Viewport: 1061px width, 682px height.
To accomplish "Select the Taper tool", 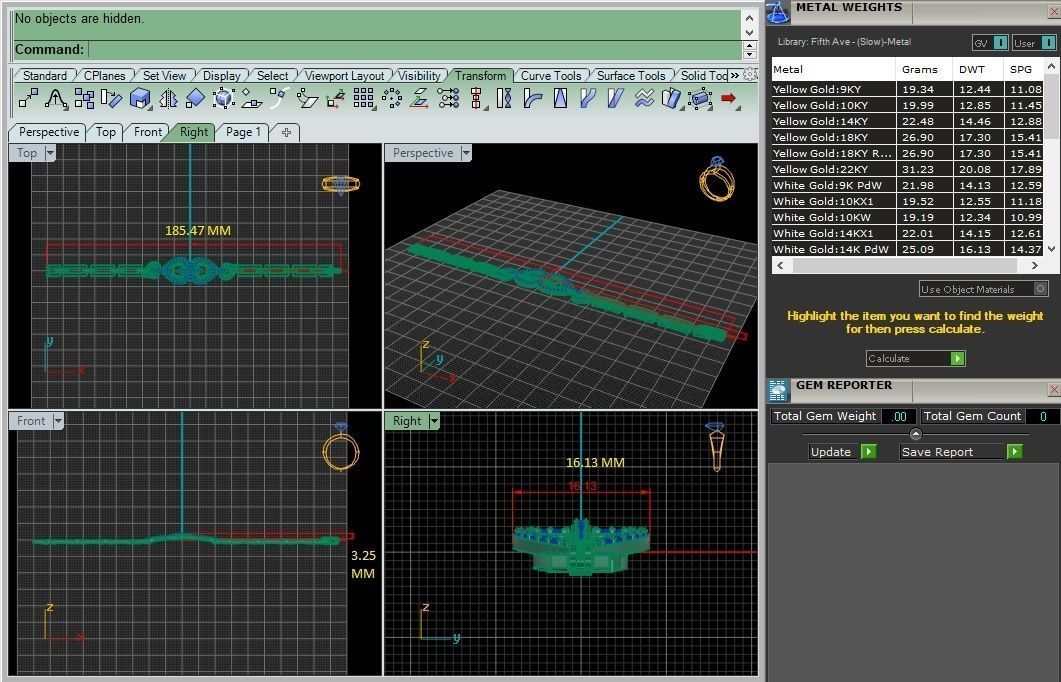I will click(x=560, y=99).
